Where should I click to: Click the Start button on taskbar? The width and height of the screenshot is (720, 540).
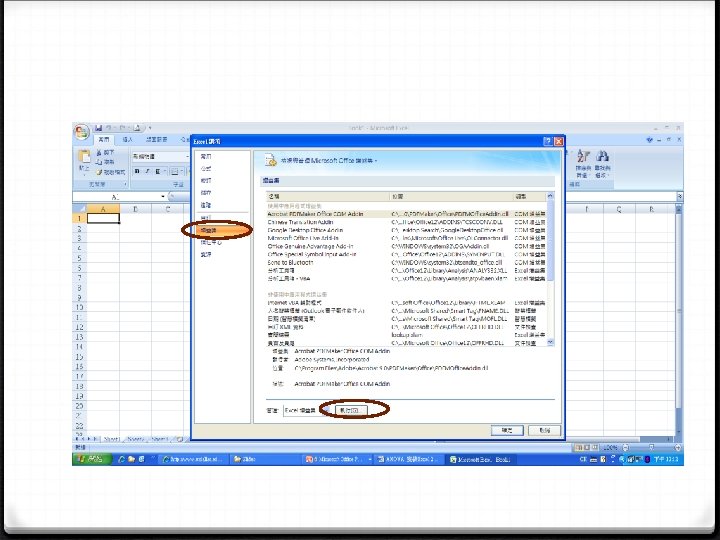tap(91, 459)
